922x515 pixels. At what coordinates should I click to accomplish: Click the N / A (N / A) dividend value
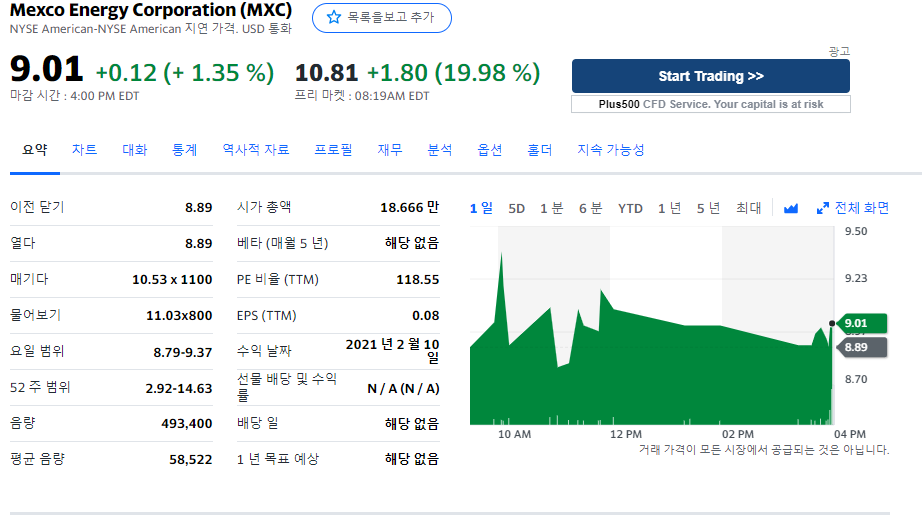click(403, 389)
